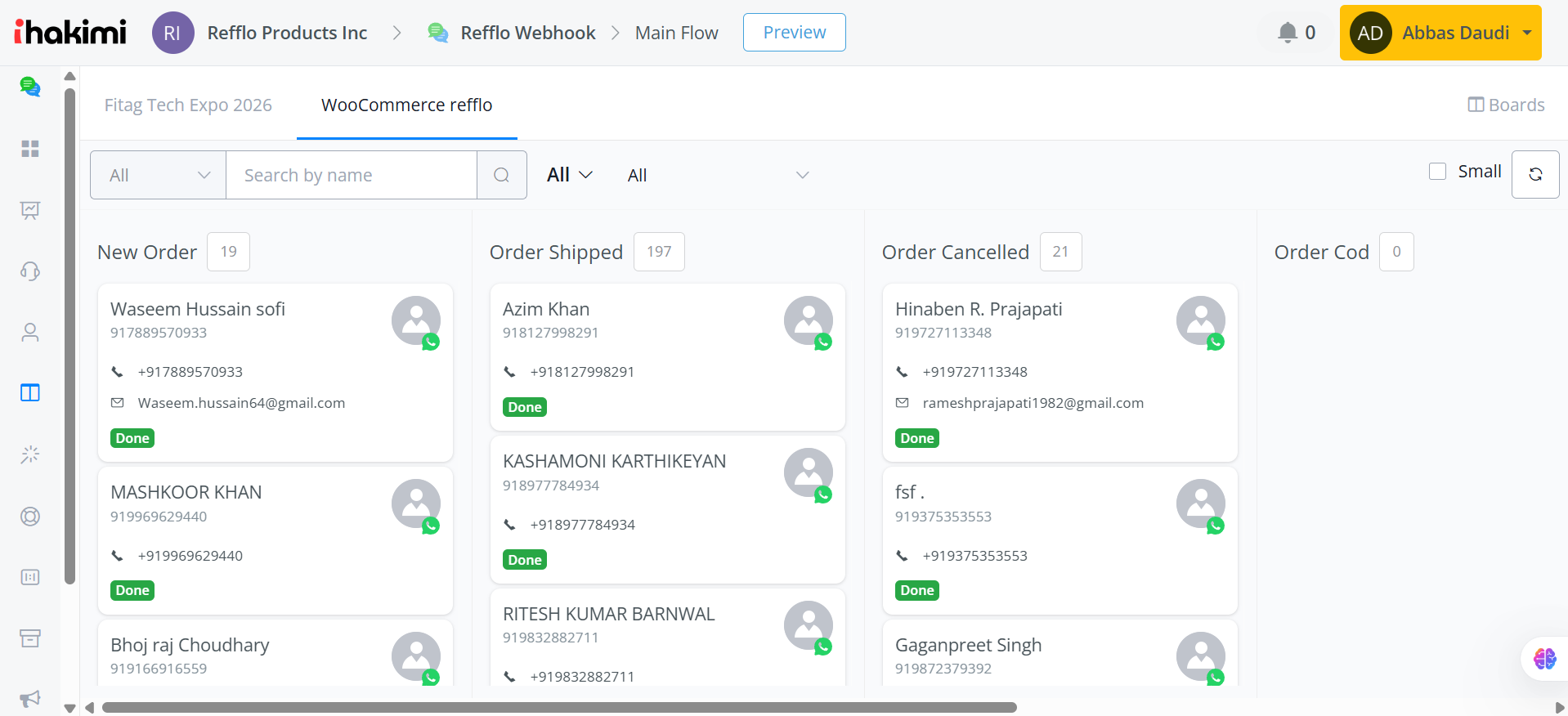
Task: Open the lifebuoy help sidebar icon
Action: pos(30,517)
